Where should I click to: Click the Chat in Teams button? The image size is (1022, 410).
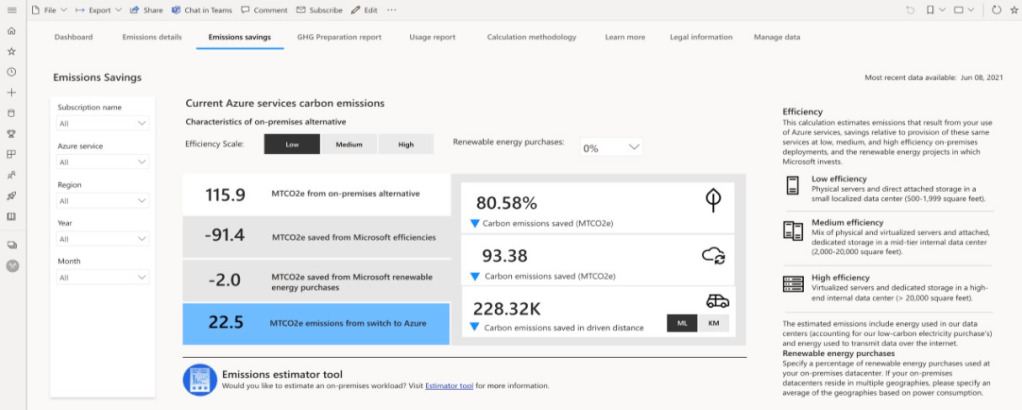coord(202,10)
